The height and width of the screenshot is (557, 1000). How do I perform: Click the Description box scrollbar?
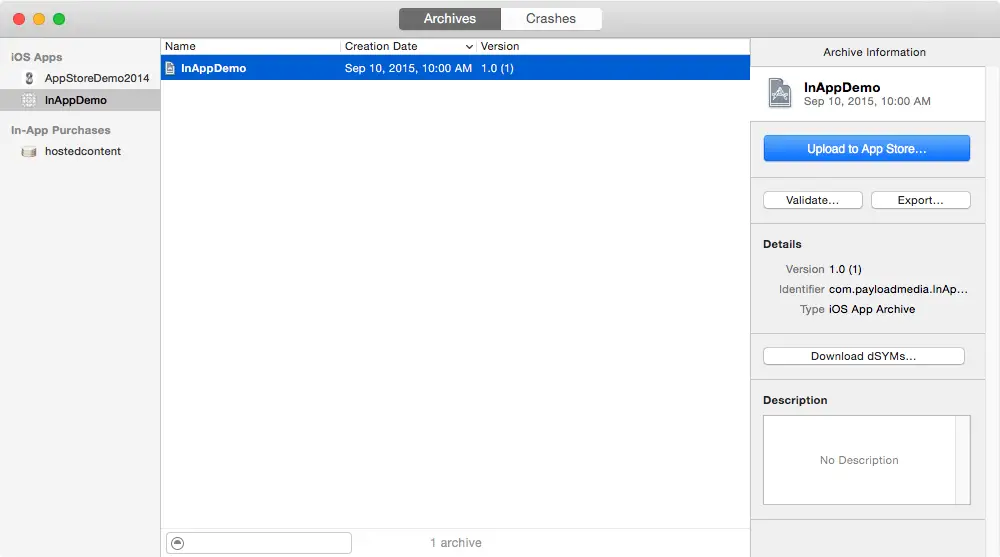963,460
